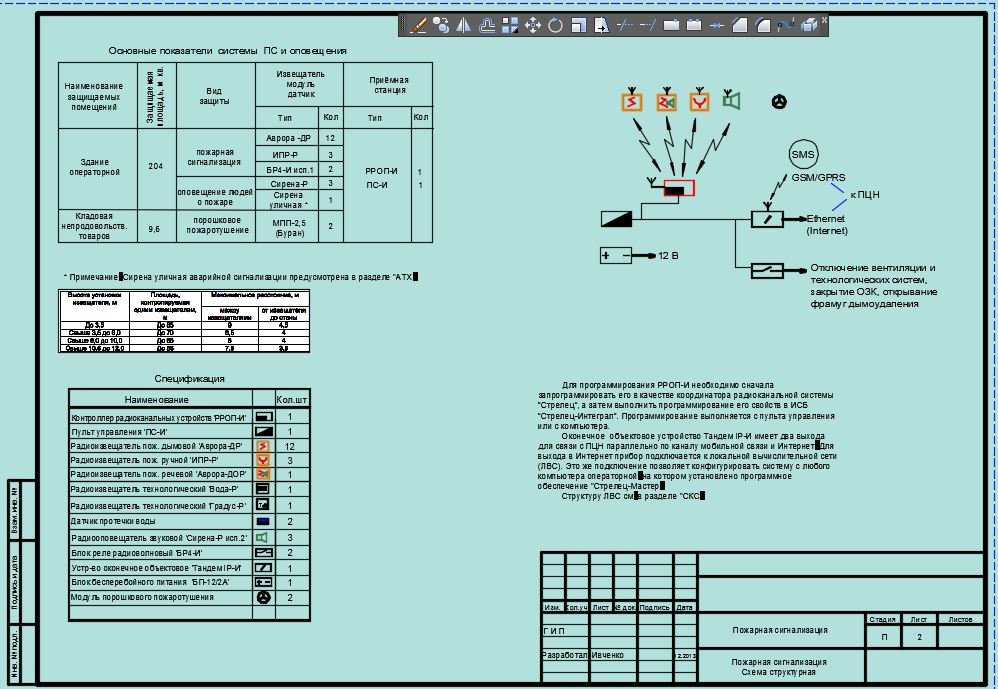Activate the Copy objects tool
The width and height of the screenshot is (998, 689).
point(441,26)
